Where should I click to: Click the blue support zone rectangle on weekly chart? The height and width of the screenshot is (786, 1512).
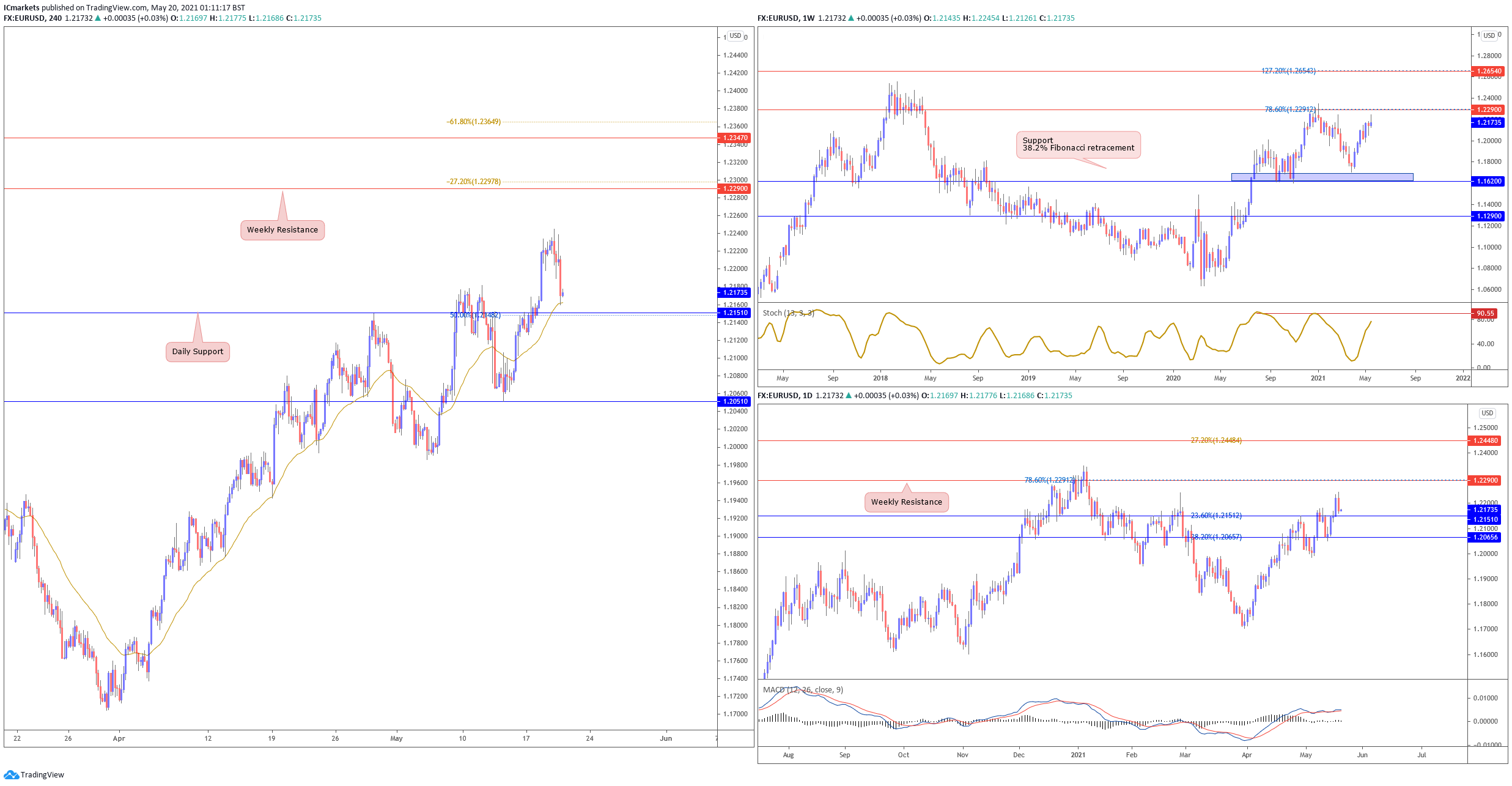tap(1322, 177)
